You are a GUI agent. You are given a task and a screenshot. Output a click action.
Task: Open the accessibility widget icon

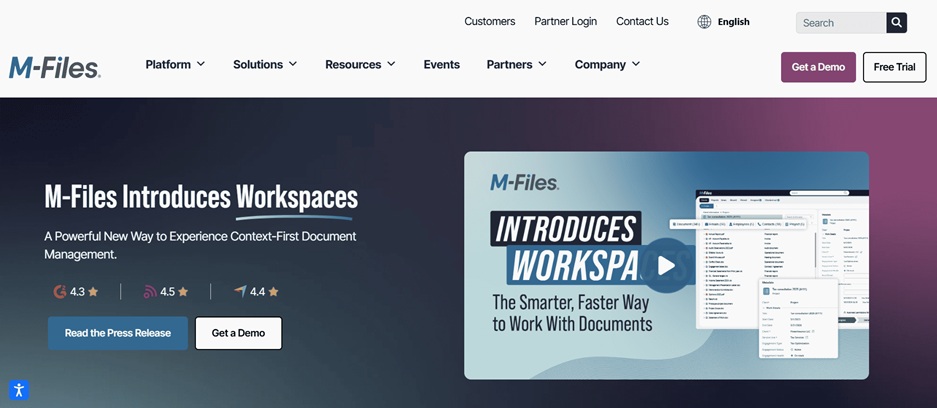point(19,391)
